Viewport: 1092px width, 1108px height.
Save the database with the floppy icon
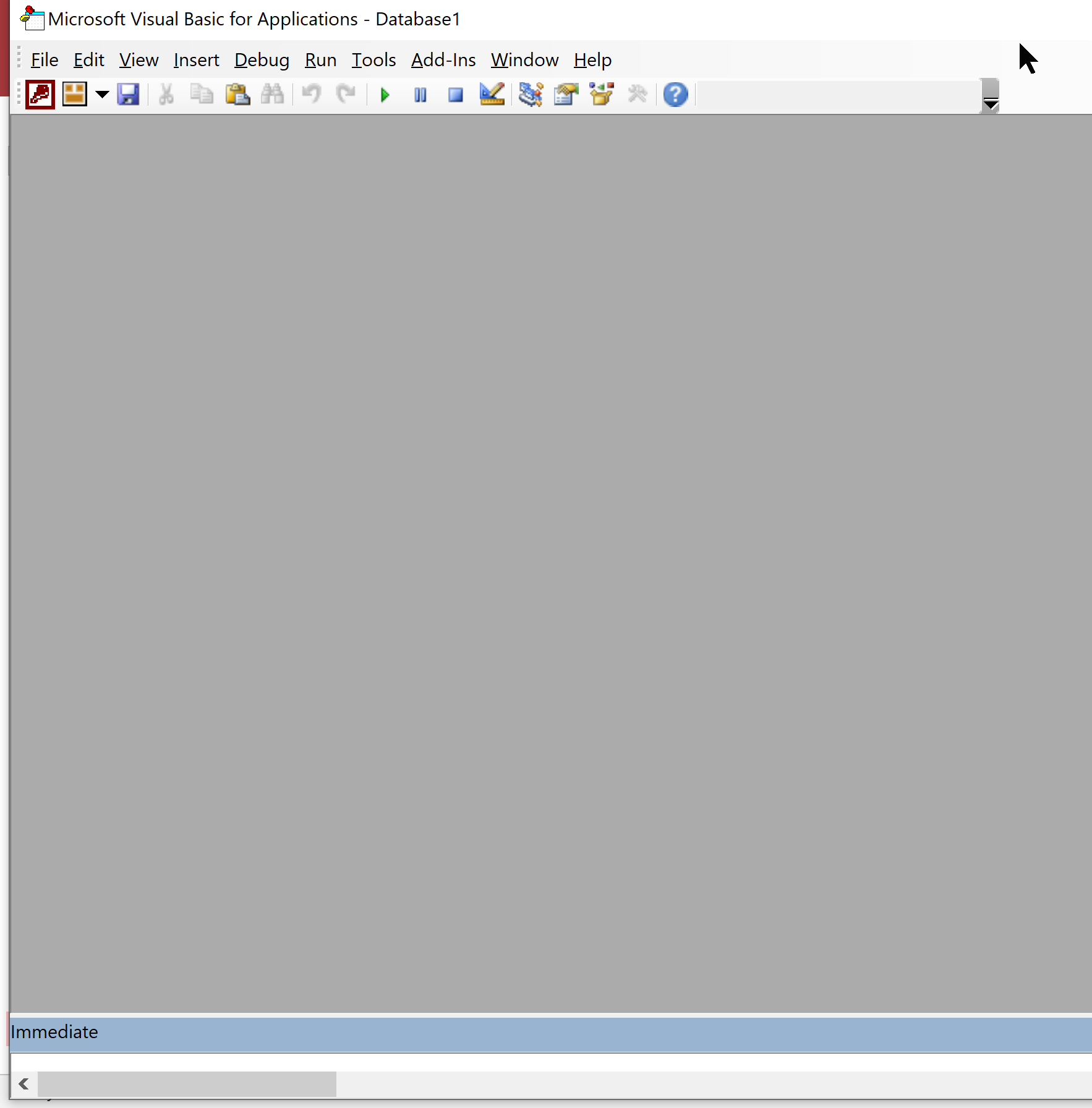pyautogui.click(x=128, y=95)
